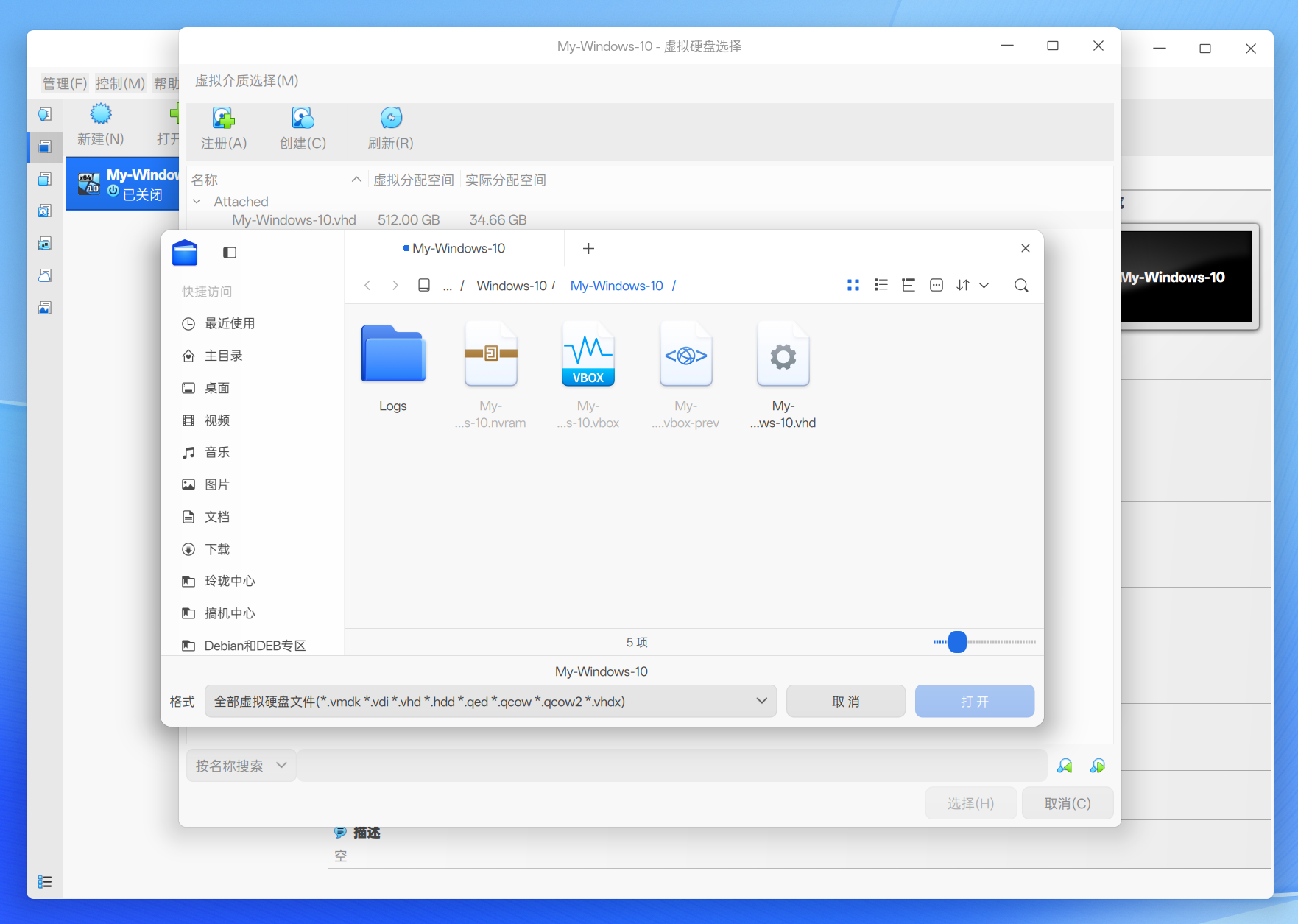Viewport: 1298px width, 924px height.
Task: Click the name (名称) column sort header
Action: 277,180
